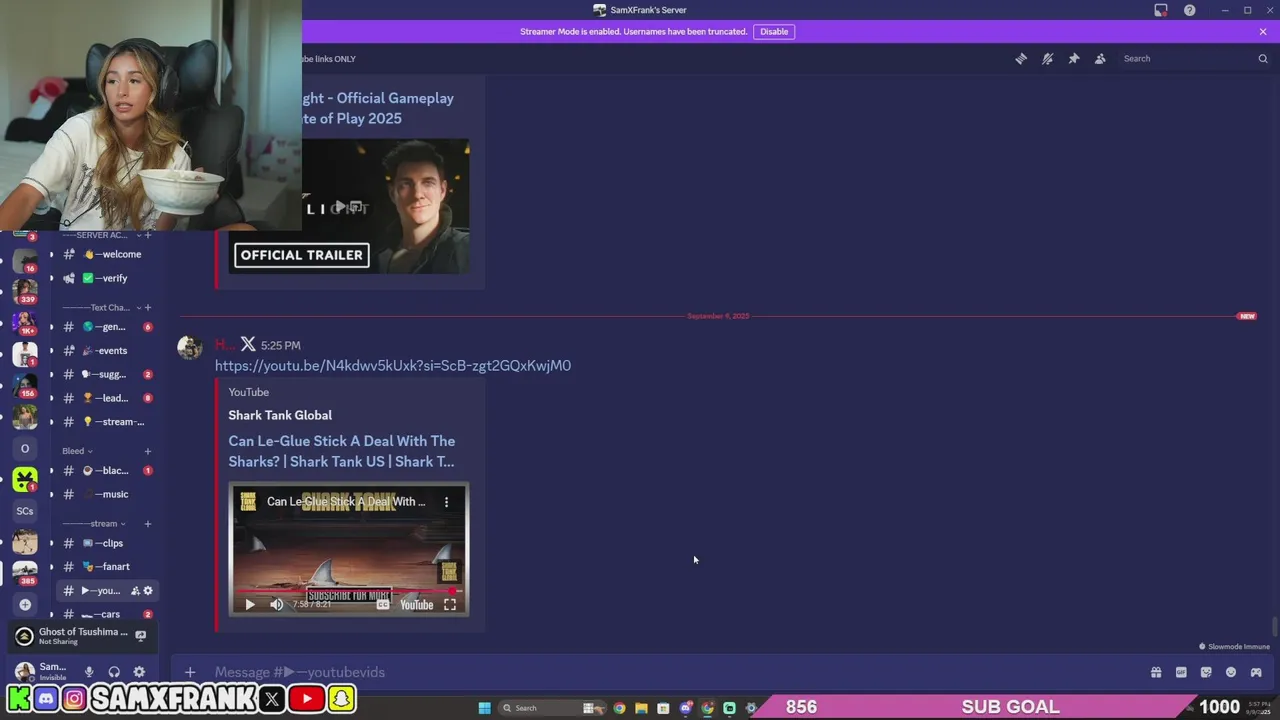1280x720 pixels.
Task: Open the —clips channel
Action: 106,543
